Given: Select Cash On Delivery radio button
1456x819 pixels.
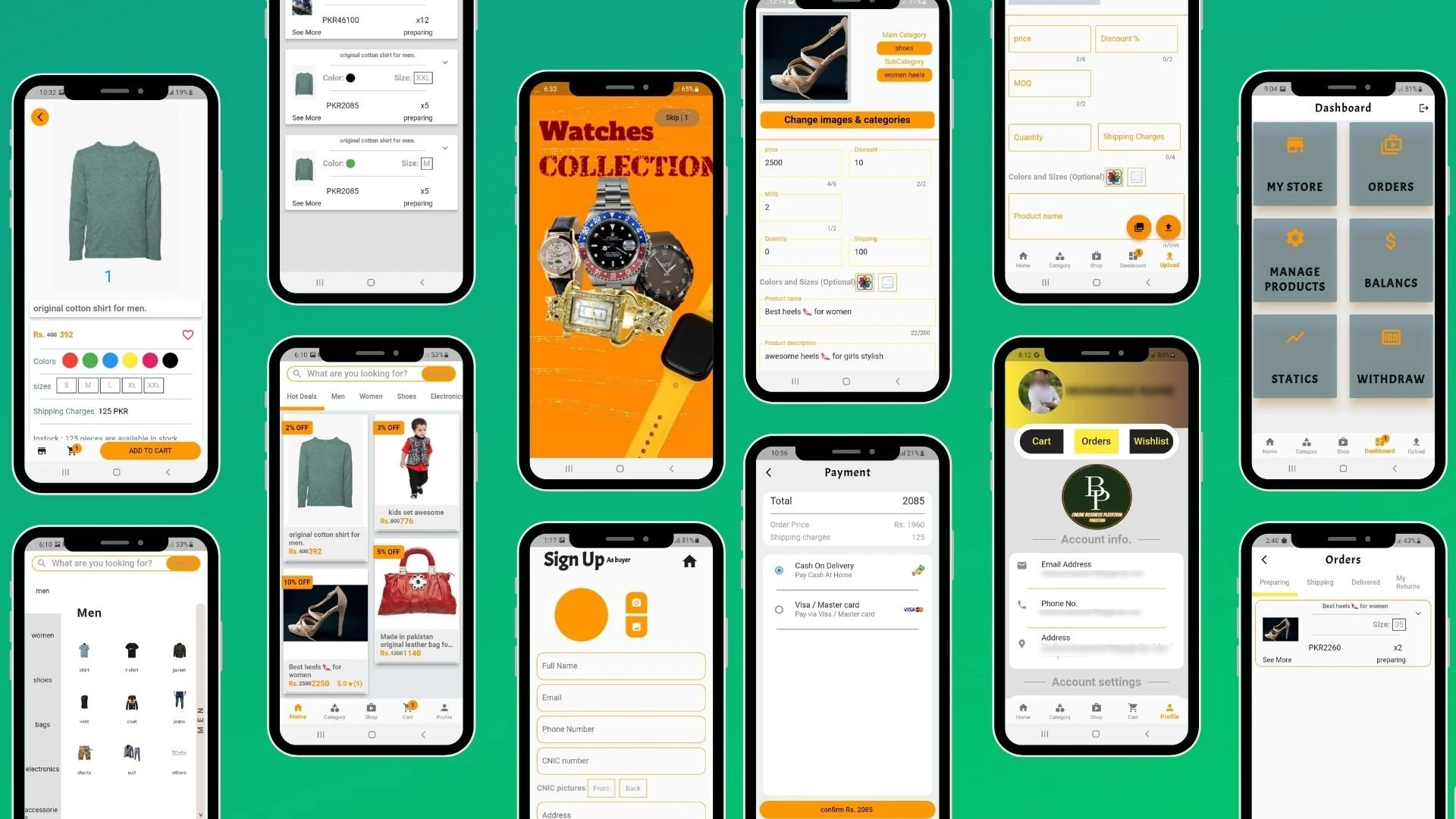Looking at the screenshot, I should click(779, 567).
